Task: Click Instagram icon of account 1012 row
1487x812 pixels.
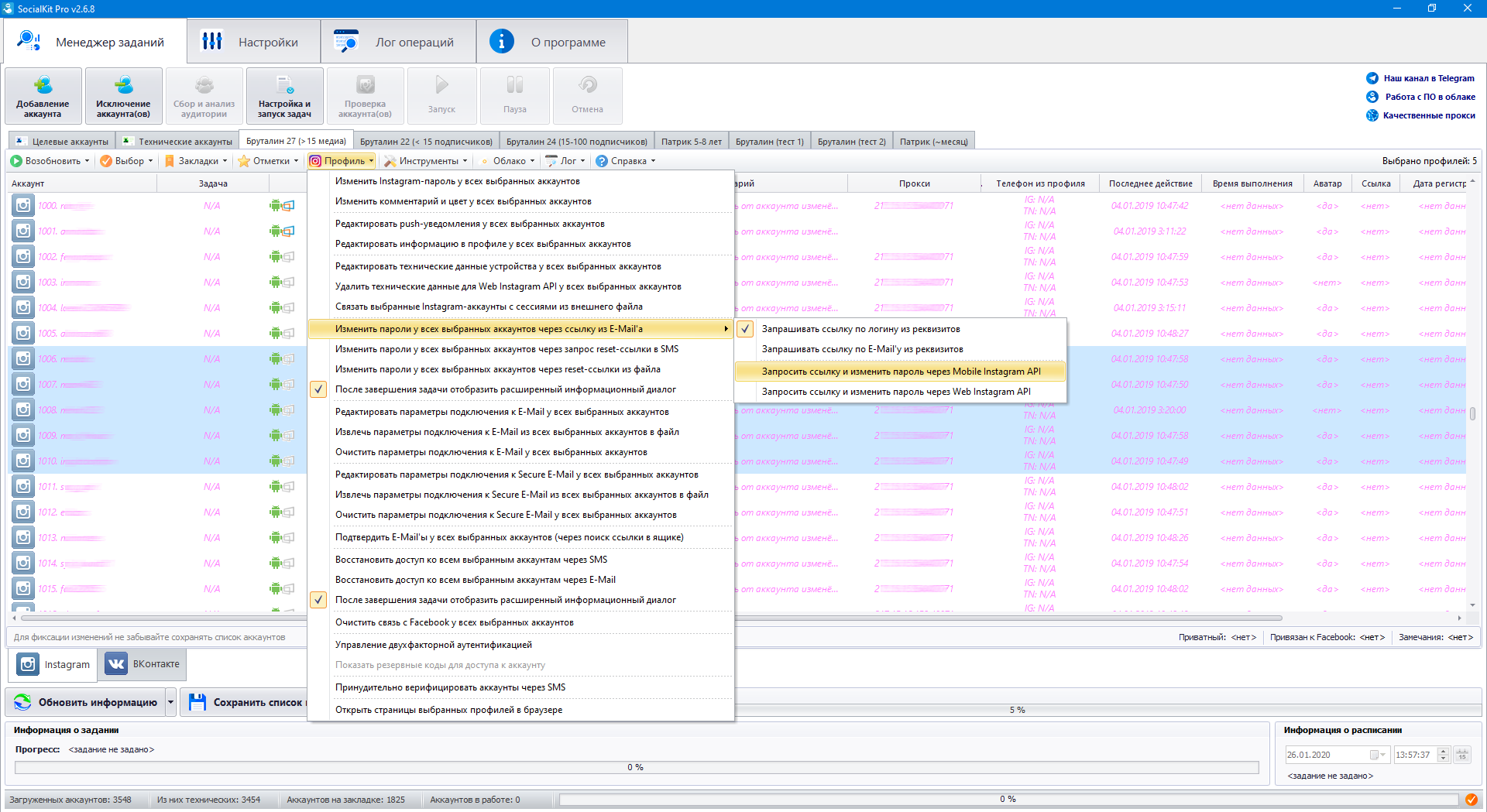Action: click(x=23, y=512)
